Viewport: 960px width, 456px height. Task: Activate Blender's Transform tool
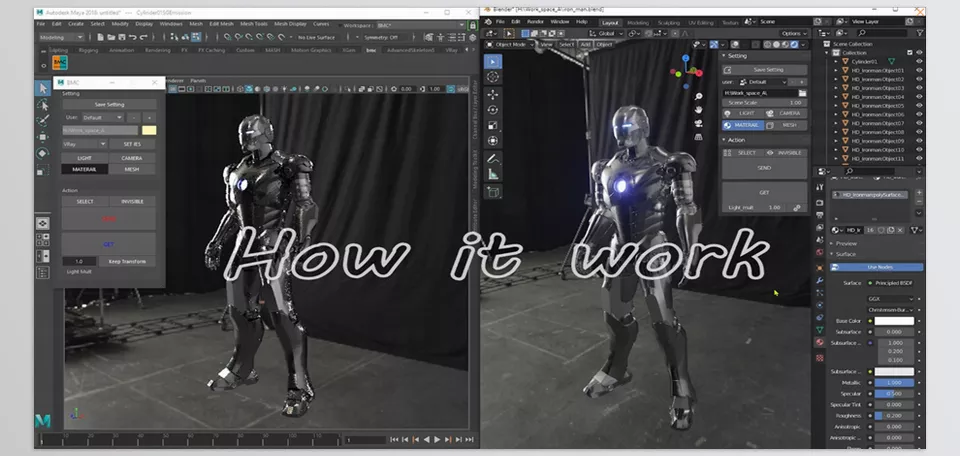coord(493,140)
